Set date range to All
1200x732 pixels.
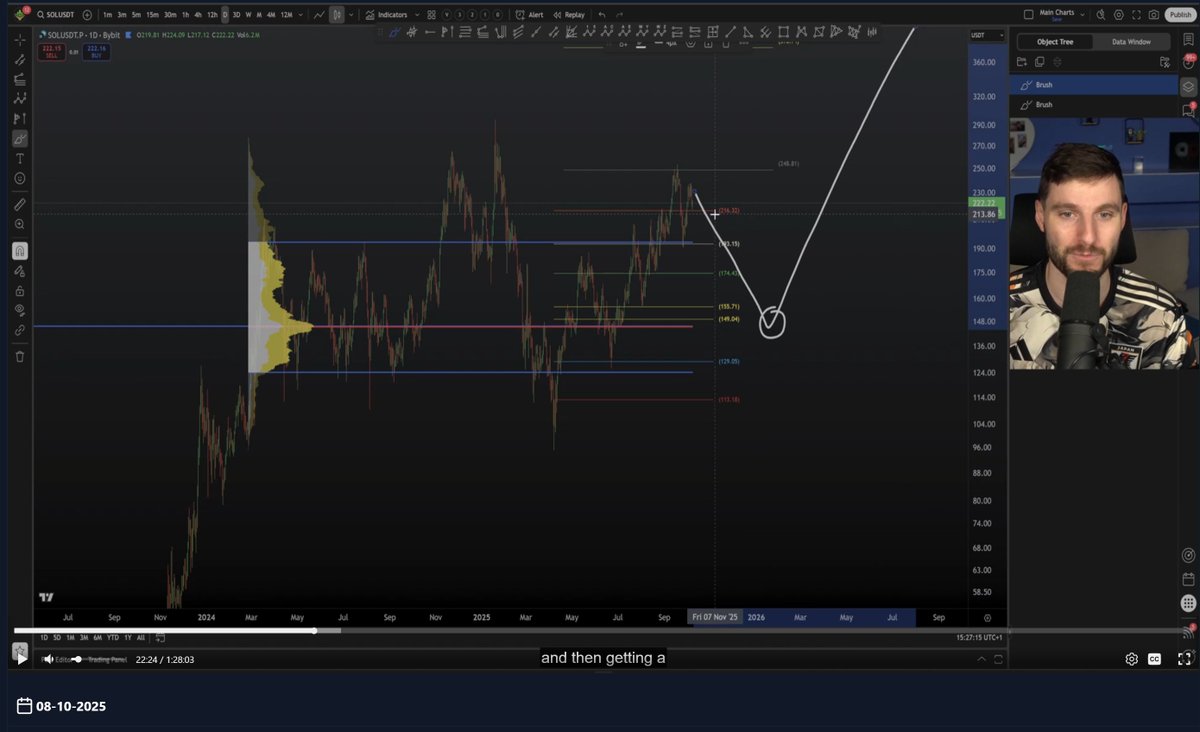140,637
